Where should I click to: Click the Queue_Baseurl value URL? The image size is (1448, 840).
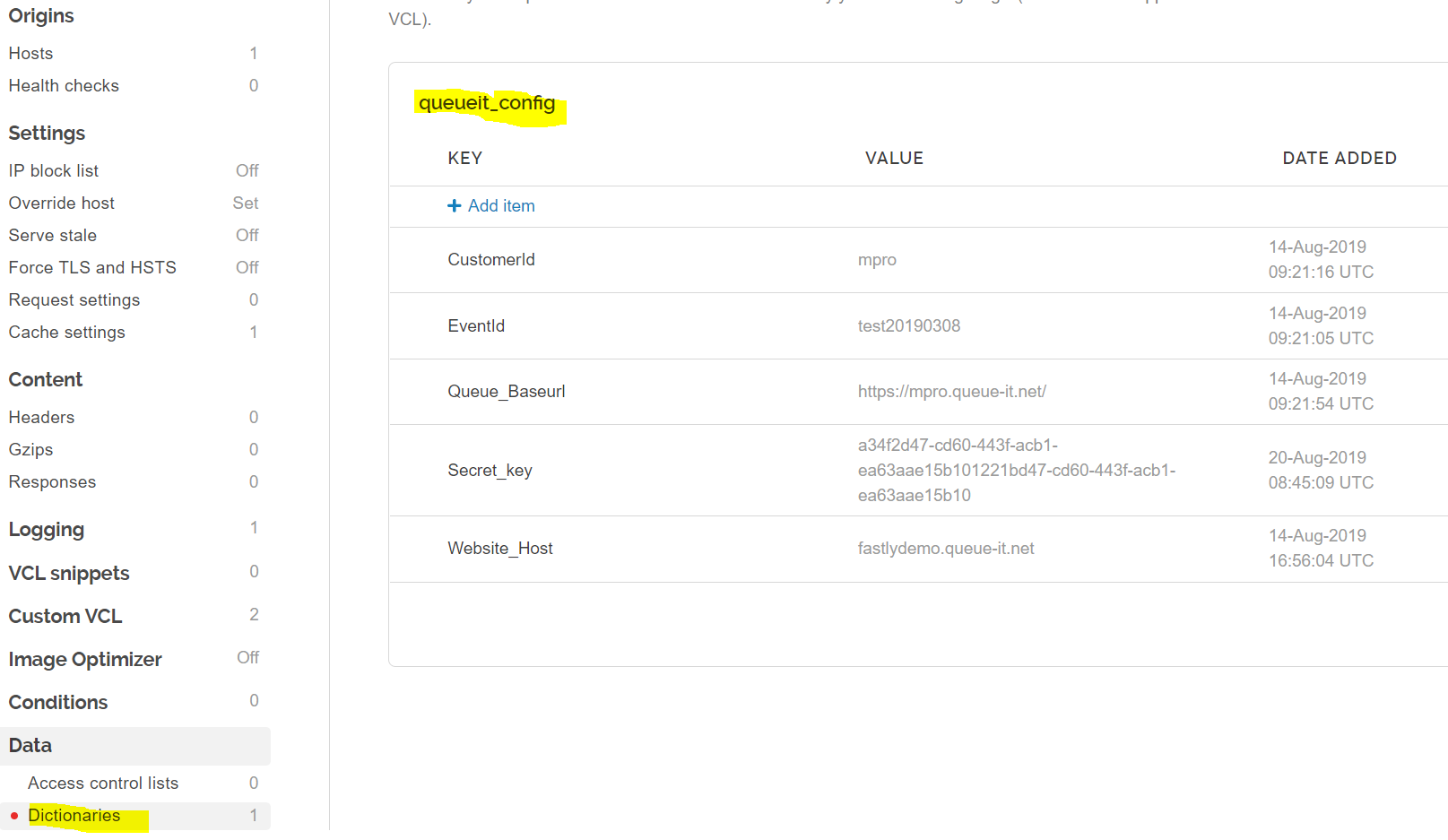point(951,392)
